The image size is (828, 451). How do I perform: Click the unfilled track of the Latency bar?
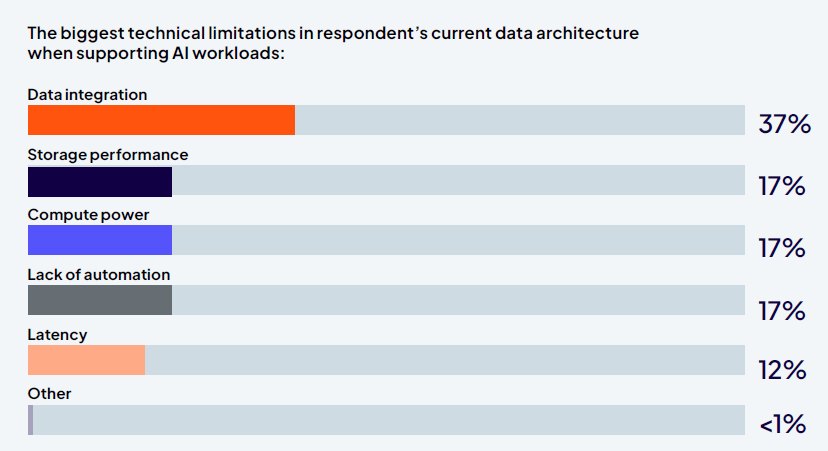[x=445, y=360]
